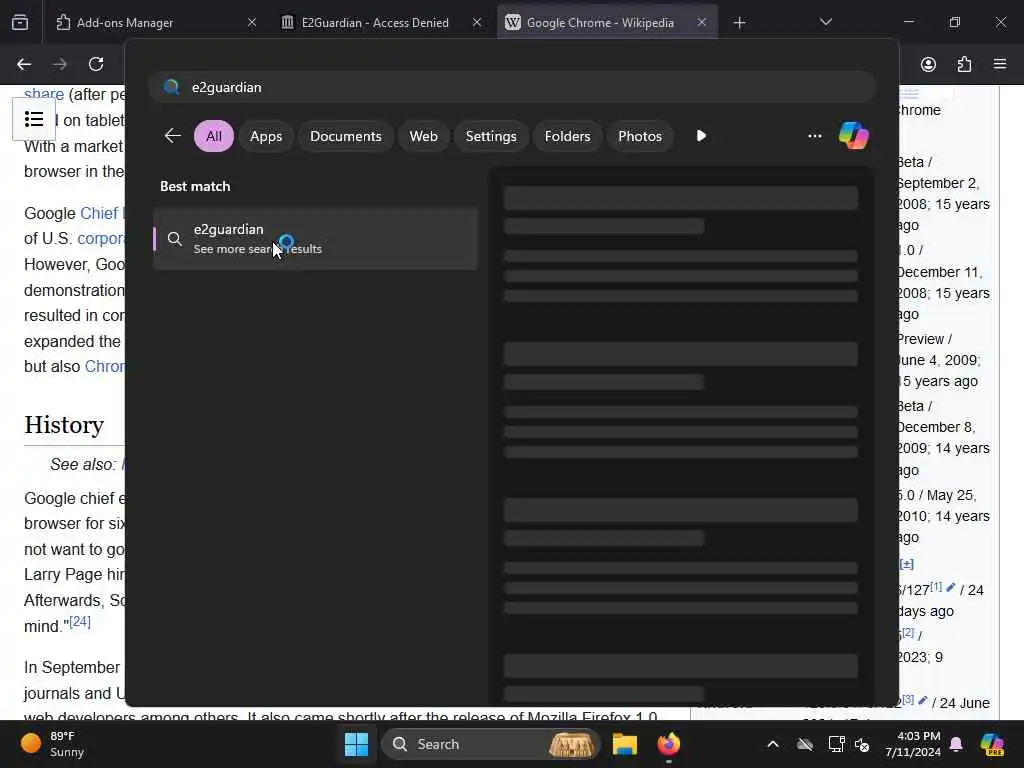Expand the list all tabs chevron
1024x768 pixels.
tap(825, 22)
